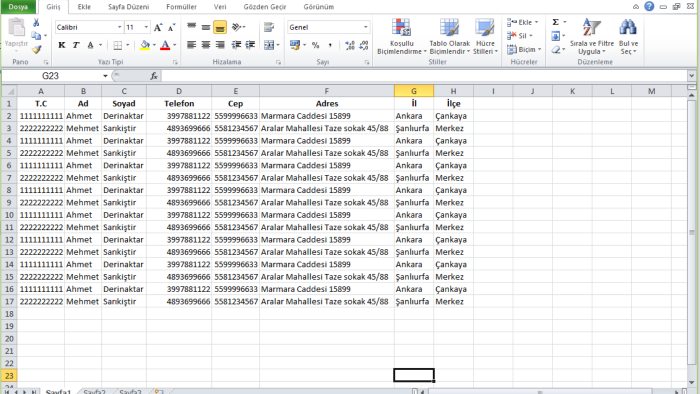The height and width of the screenshot is (394, 700).
Task: Click the Copy icon
Action: point(36,36)
